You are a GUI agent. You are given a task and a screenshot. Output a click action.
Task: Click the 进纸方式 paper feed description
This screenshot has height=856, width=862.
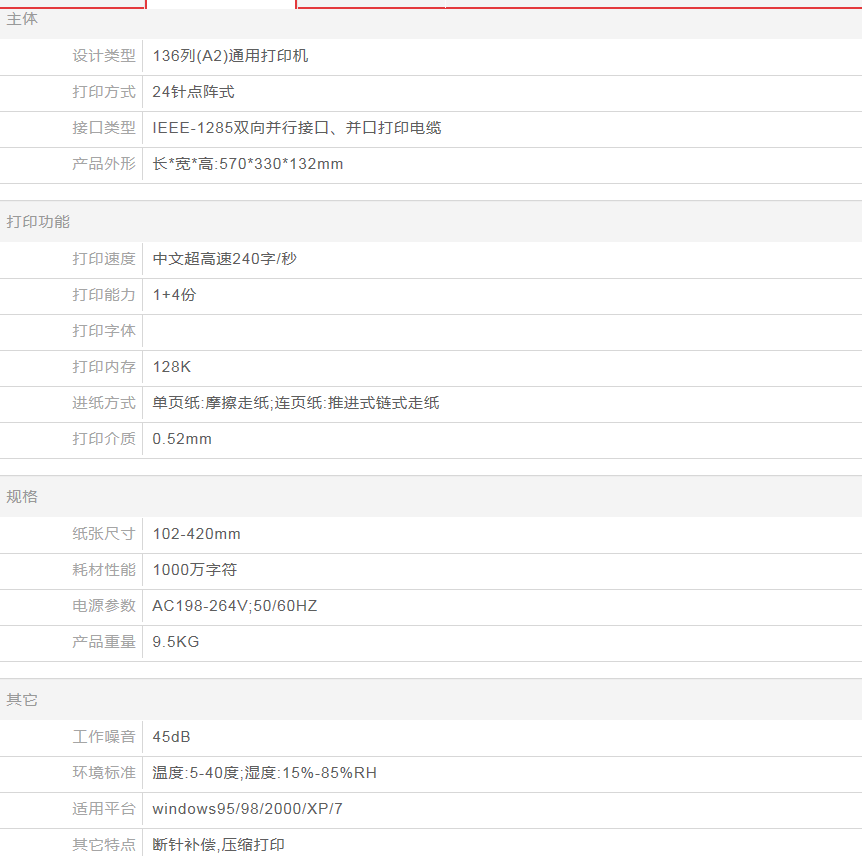click(295, 403)
